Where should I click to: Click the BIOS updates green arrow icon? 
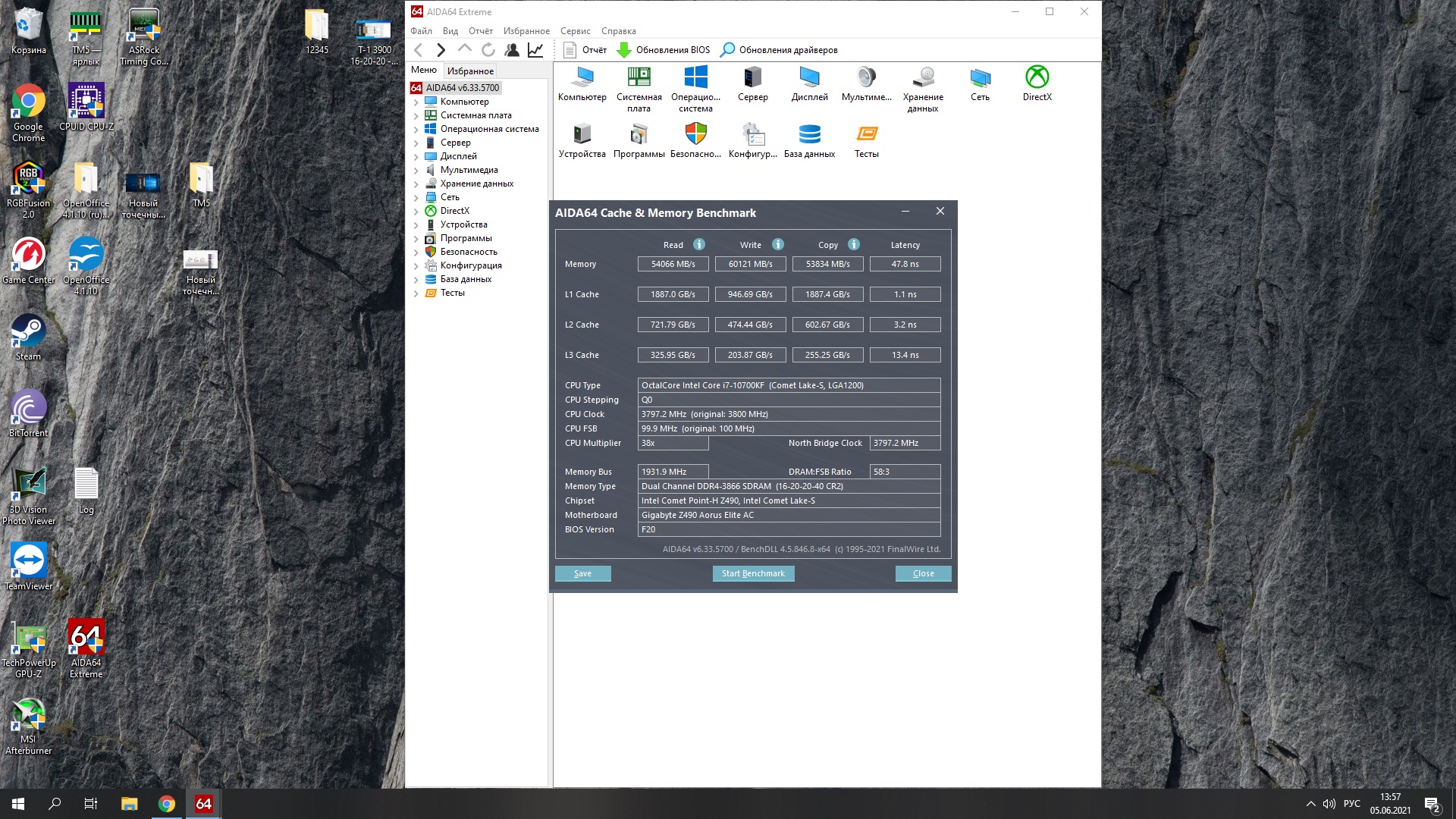(x=623, y=50)
